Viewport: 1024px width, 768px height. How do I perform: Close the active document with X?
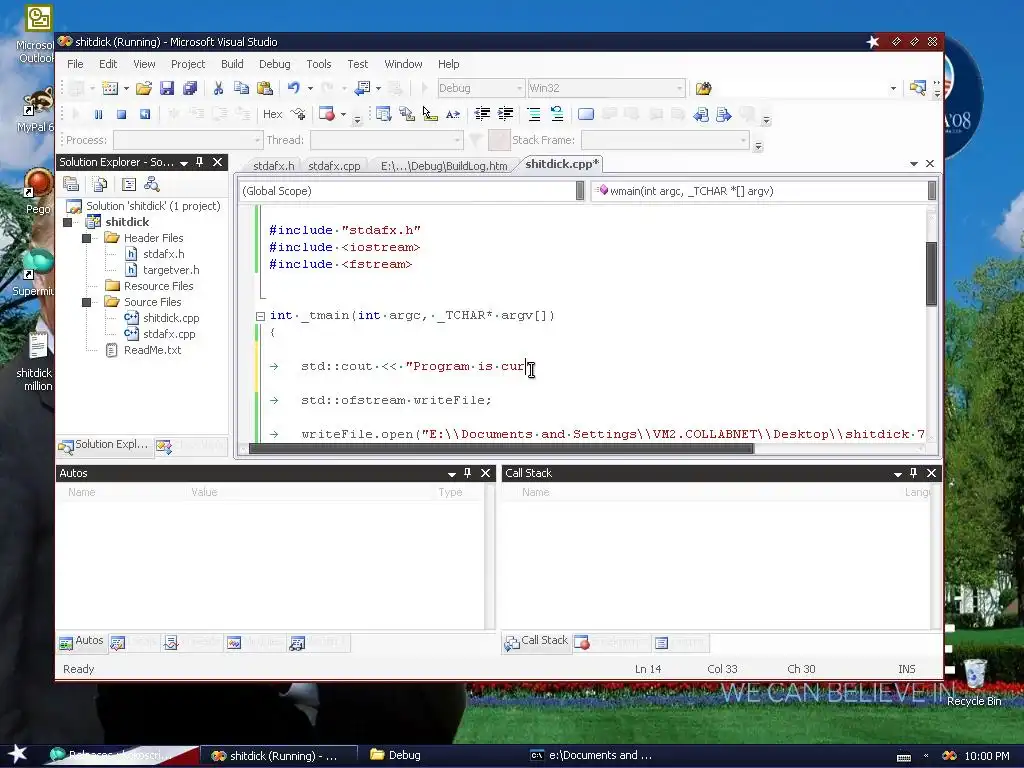930,163
